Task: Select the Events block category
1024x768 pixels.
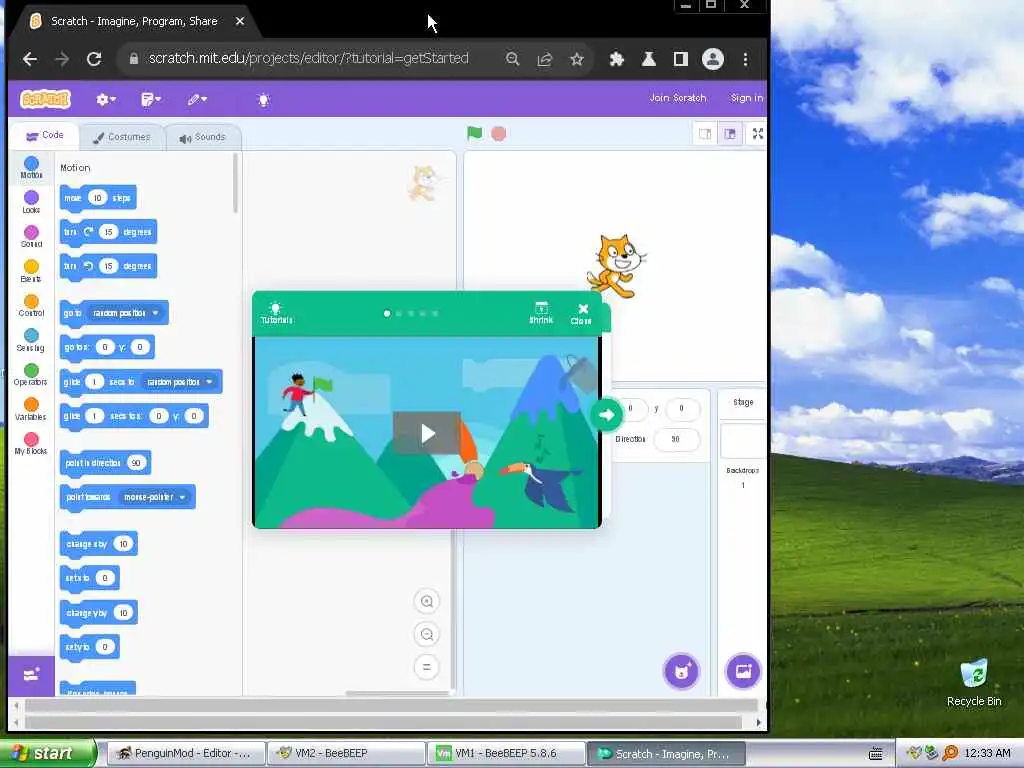Action: tap(31, 271)
